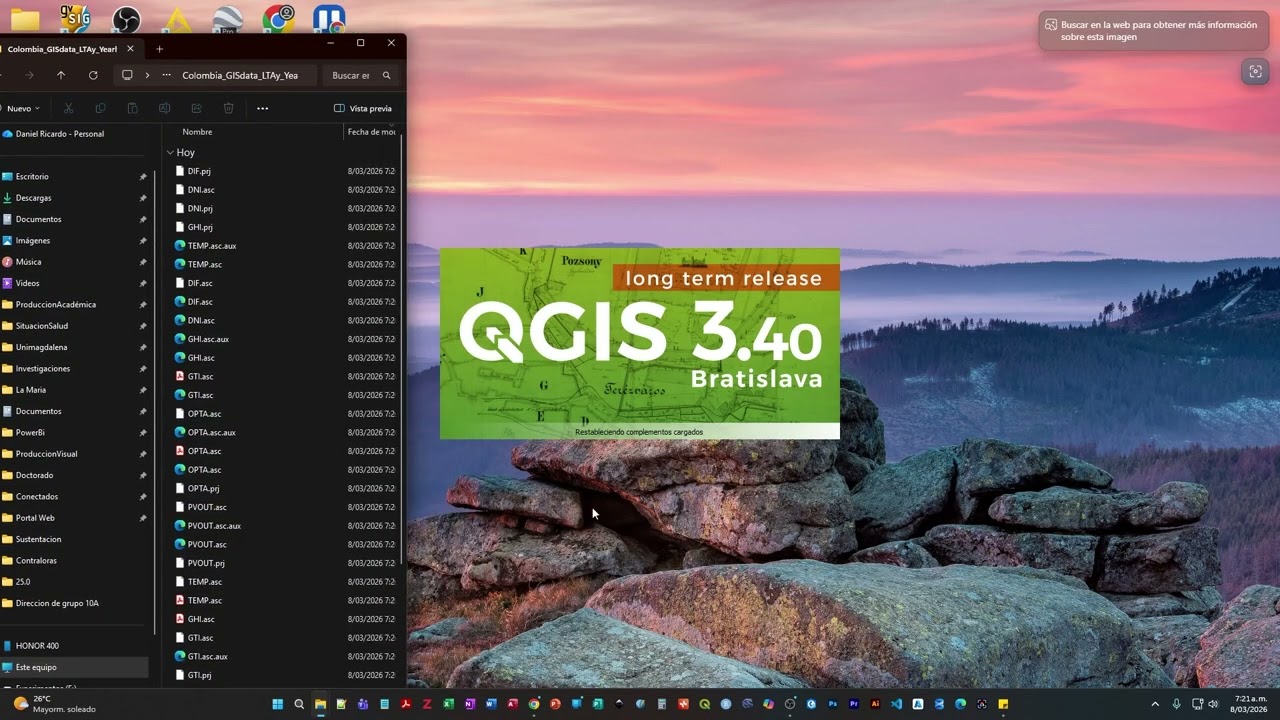The height and width of the screenshot is (720, 1280).
Task: Toggle Vista previa pane
Action: (x=363, y=108)
